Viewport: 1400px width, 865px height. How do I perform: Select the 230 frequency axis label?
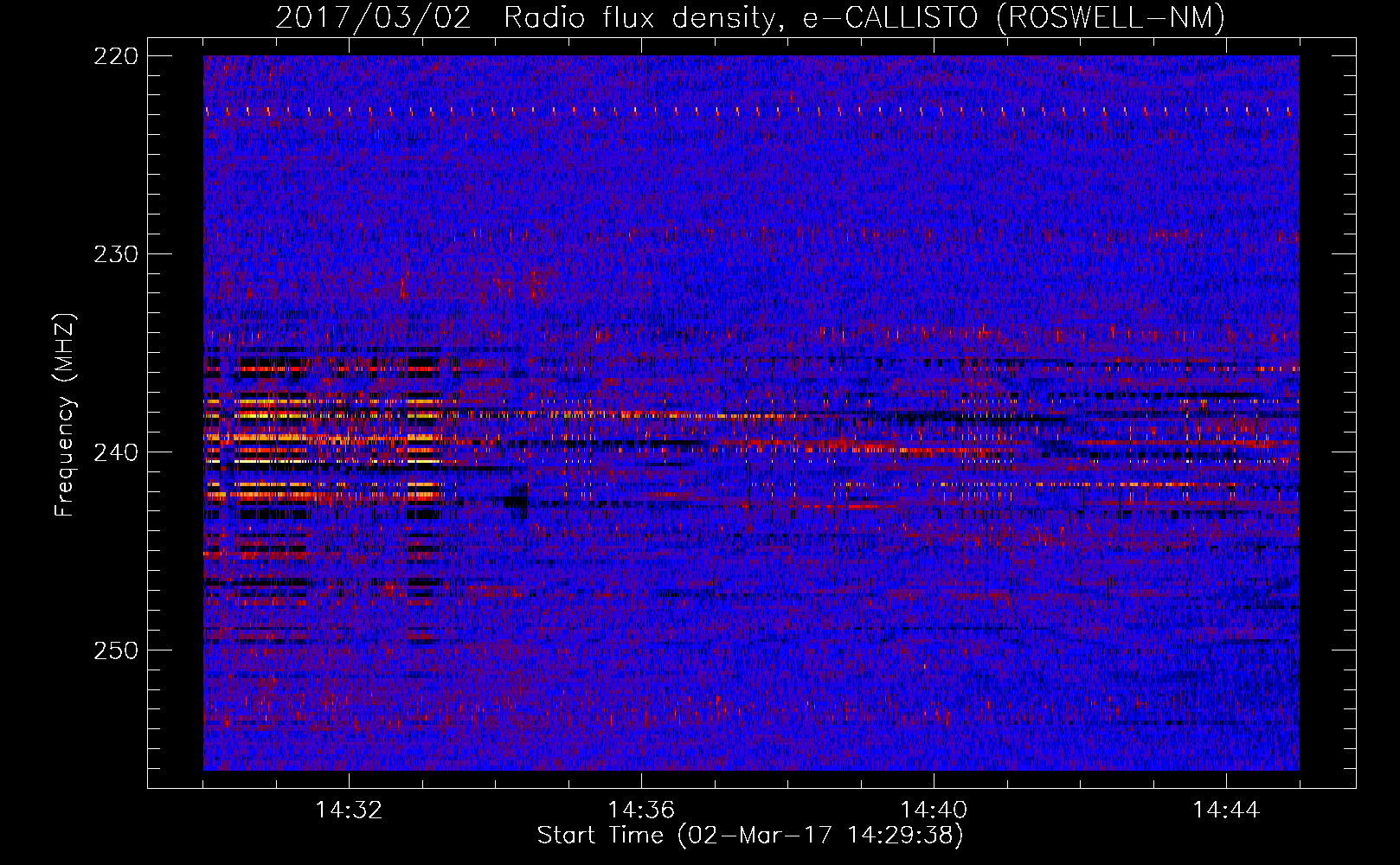[115, 254]
